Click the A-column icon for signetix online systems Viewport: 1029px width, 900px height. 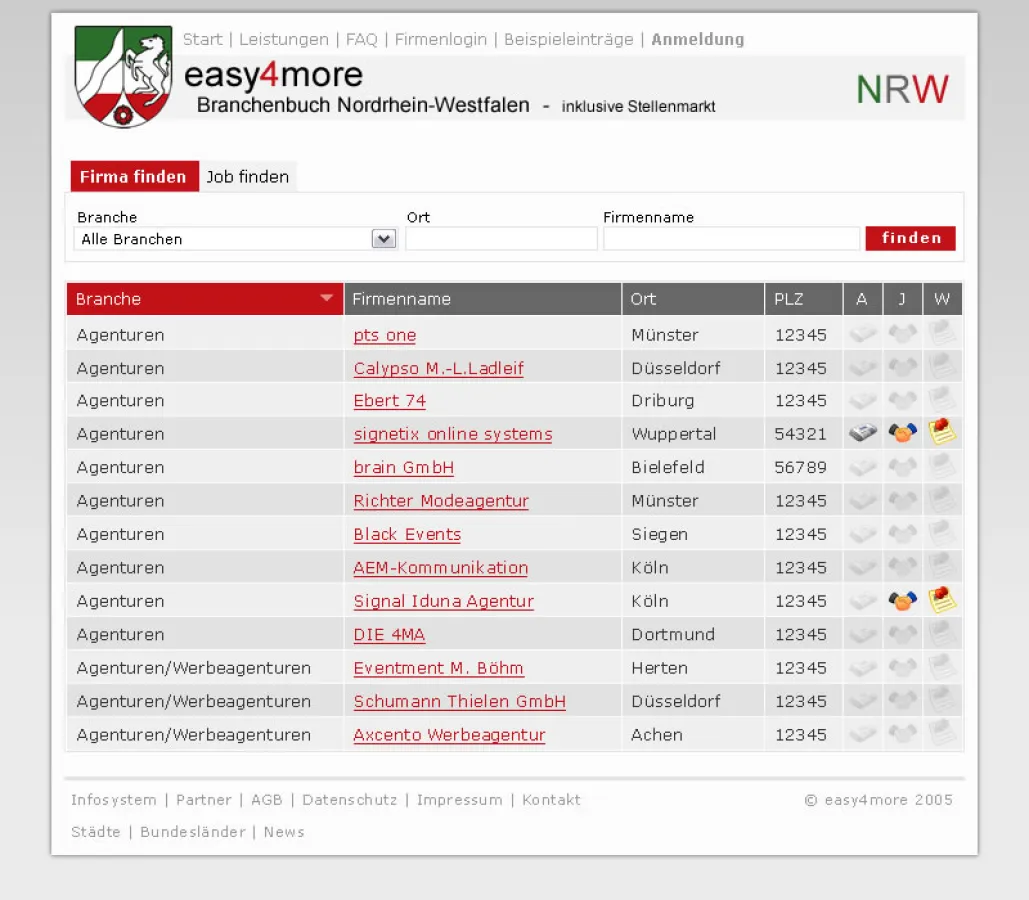click(x=863, y=434)
